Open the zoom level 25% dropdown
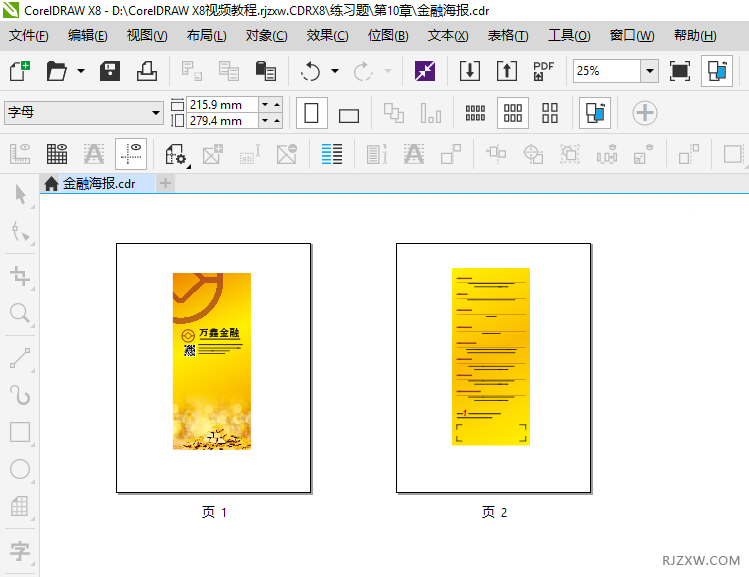 click(x=649, y=71)
